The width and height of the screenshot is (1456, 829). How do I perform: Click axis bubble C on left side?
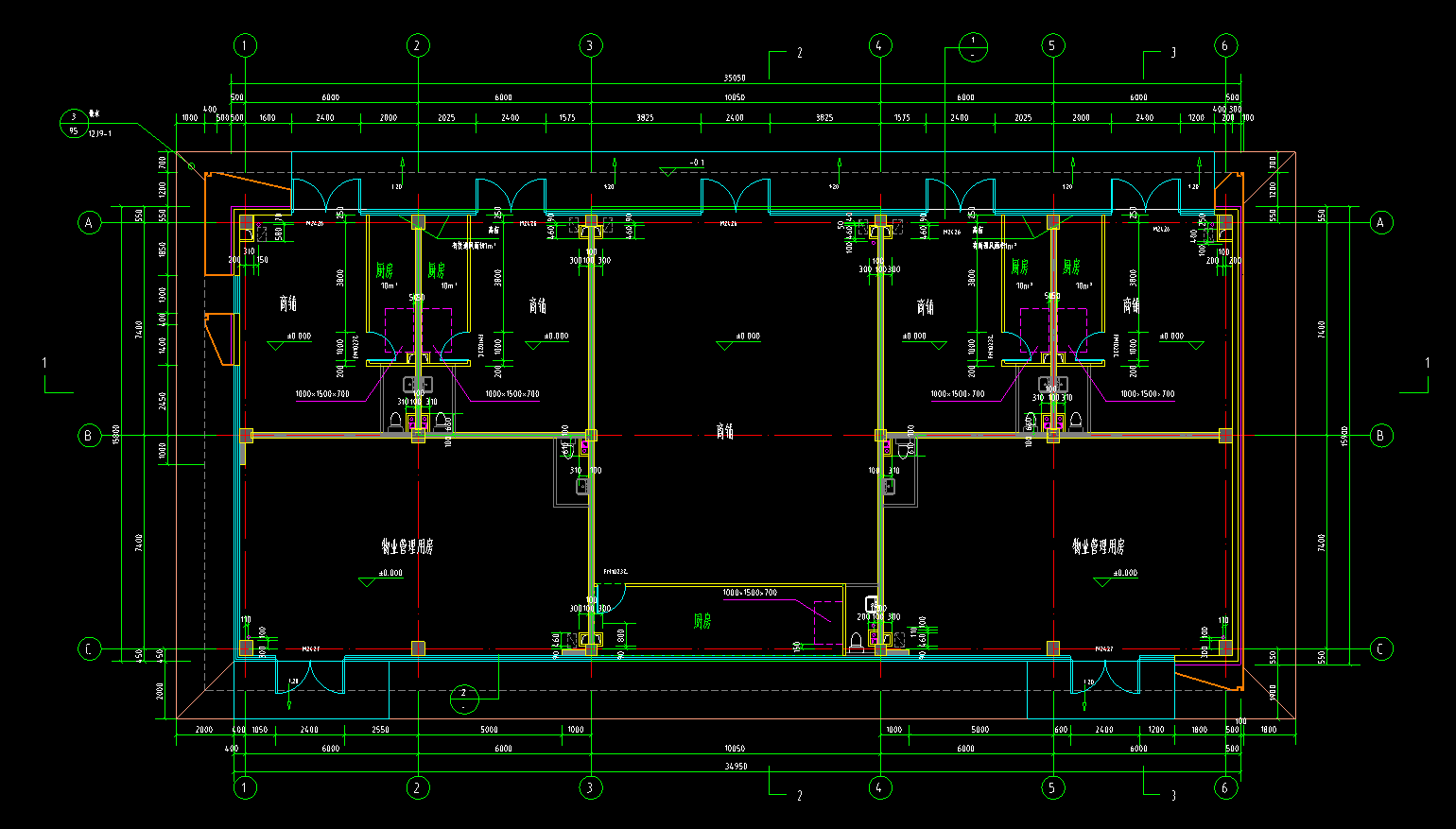pyautogui.click(x=89, y=649)
